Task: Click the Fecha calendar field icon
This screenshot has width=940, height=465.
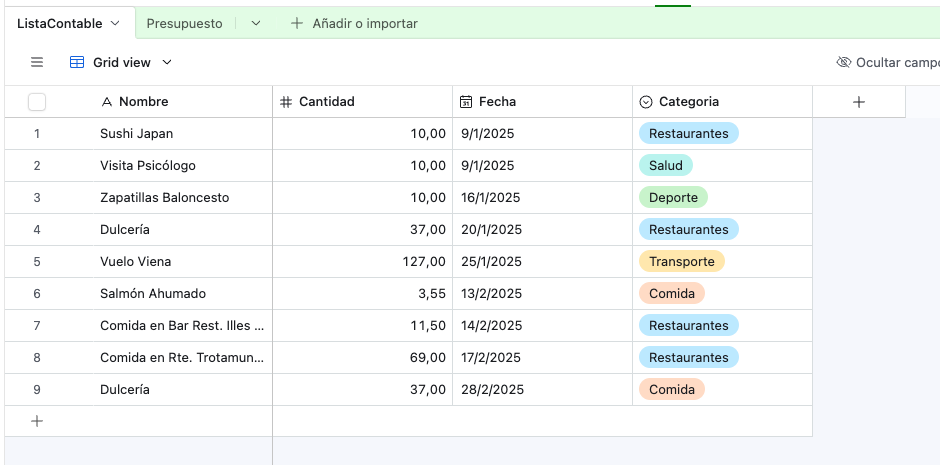Action: [466, 102]
